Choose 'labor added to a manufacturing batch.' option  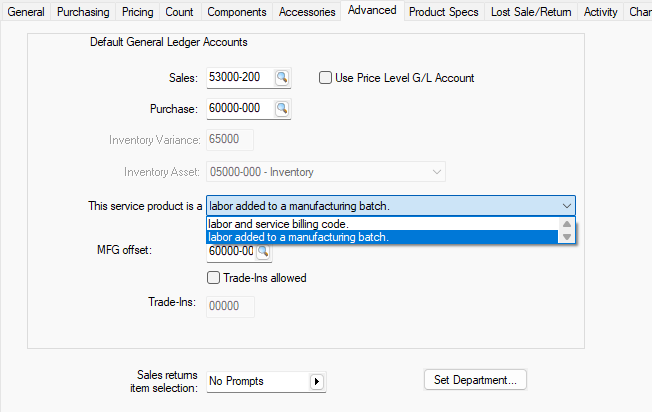coord(382,237)
